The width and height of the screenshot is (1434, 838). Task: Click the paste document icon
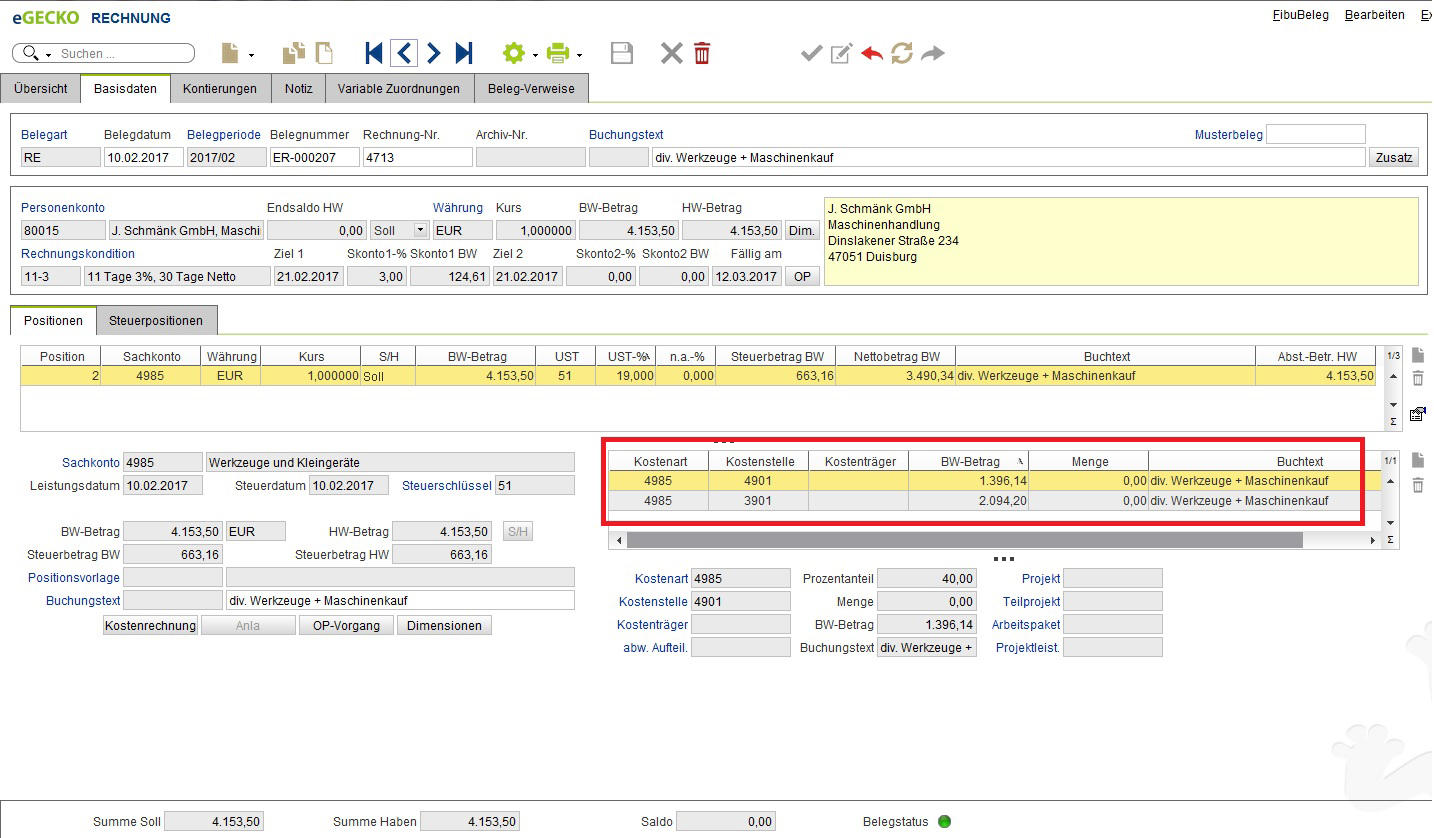pos(324,53)
